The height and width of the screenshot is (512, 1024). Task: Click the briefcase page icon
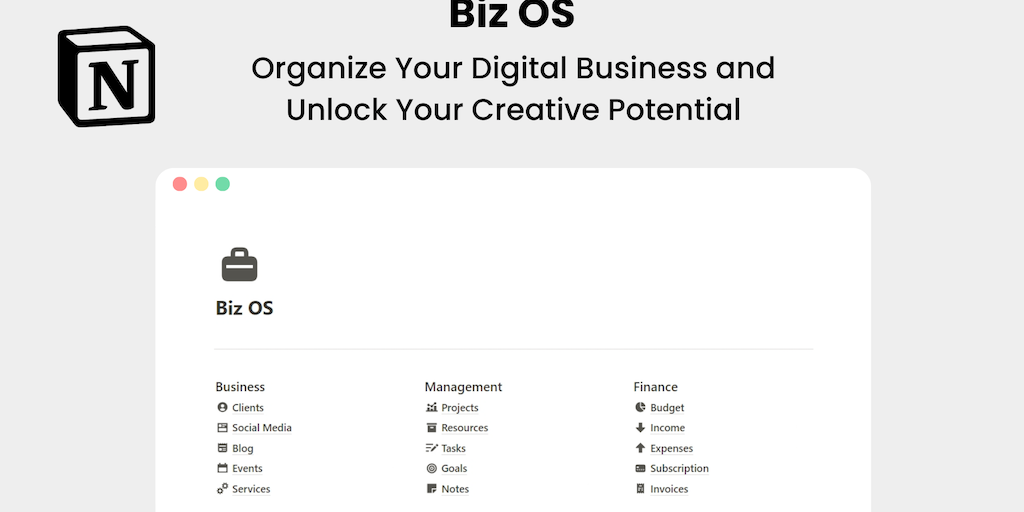click(239, 265)
